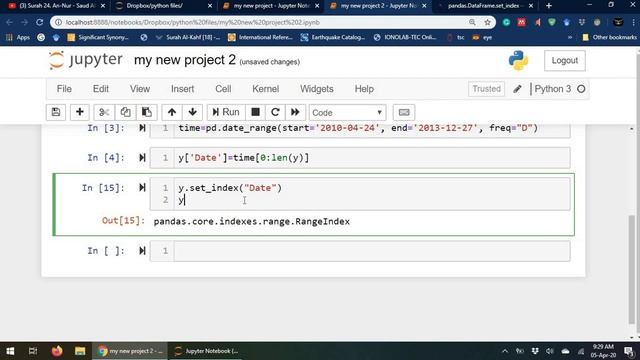Screen dimensions: 640x360
Task: Cut selected cells with scissors icon
Action: click(x=104, y=112)
